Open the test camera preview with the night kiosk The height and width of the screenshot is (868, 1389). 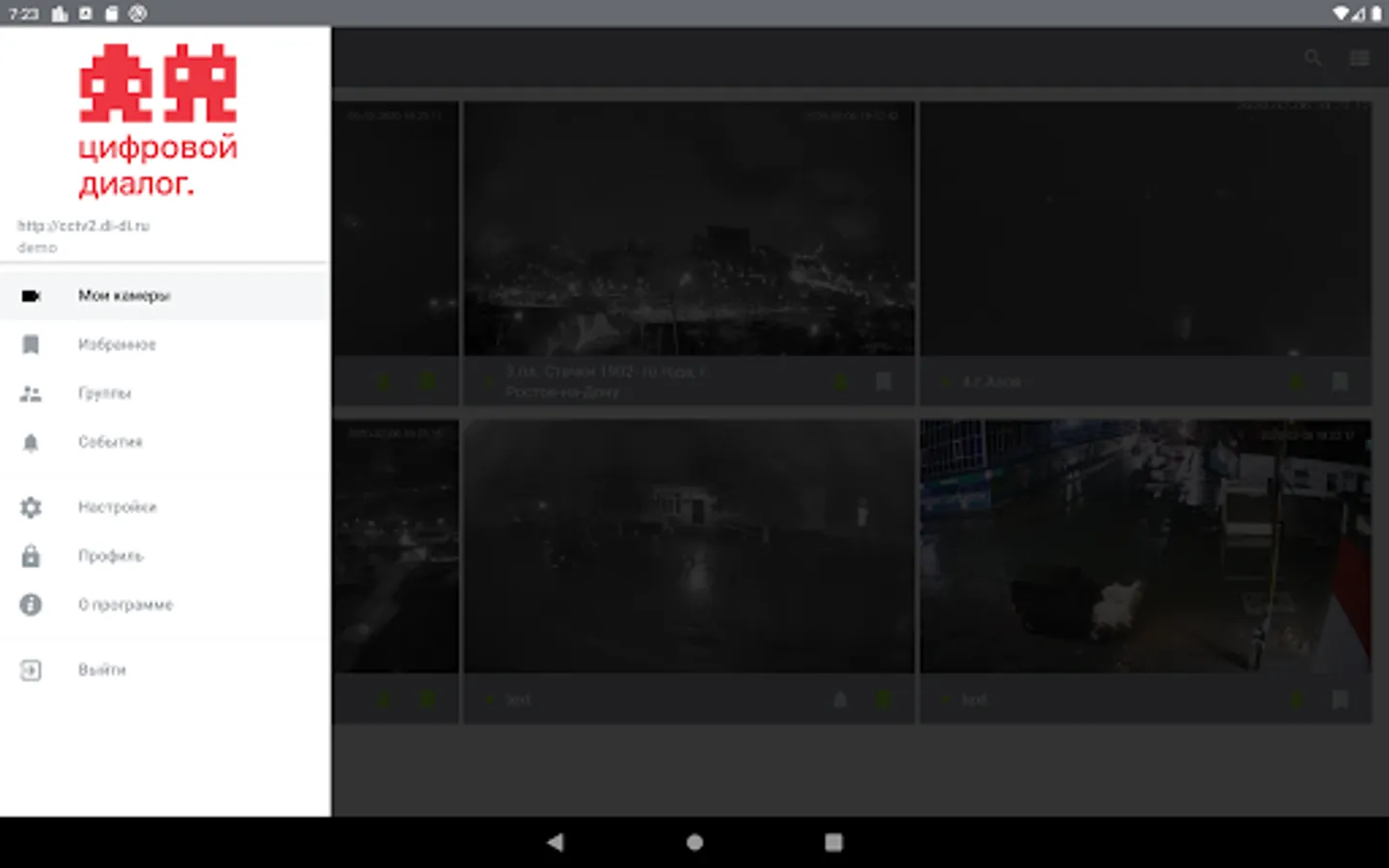689,546
